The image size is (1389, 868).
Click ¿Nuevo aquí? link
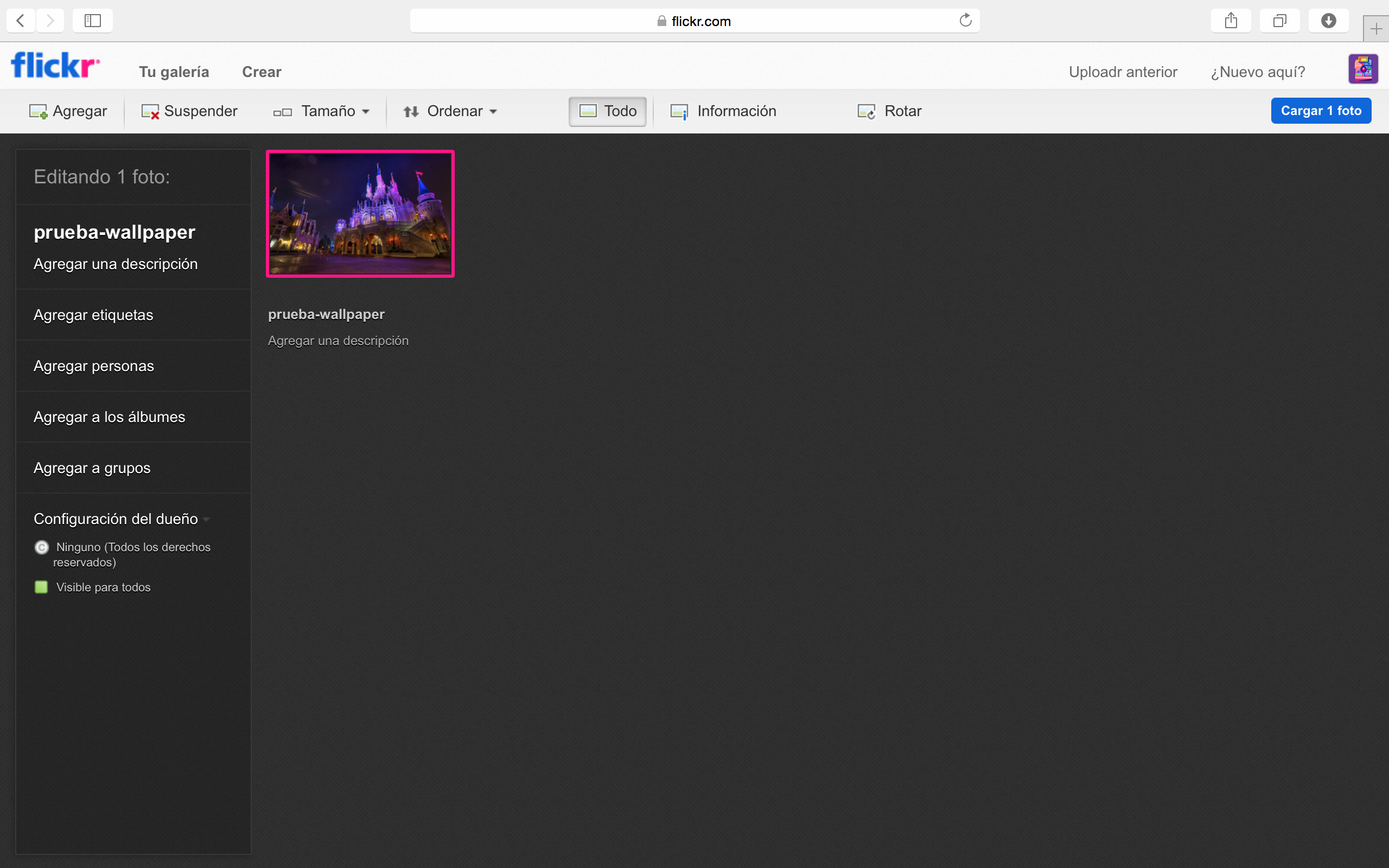(x=1258, y=72)
